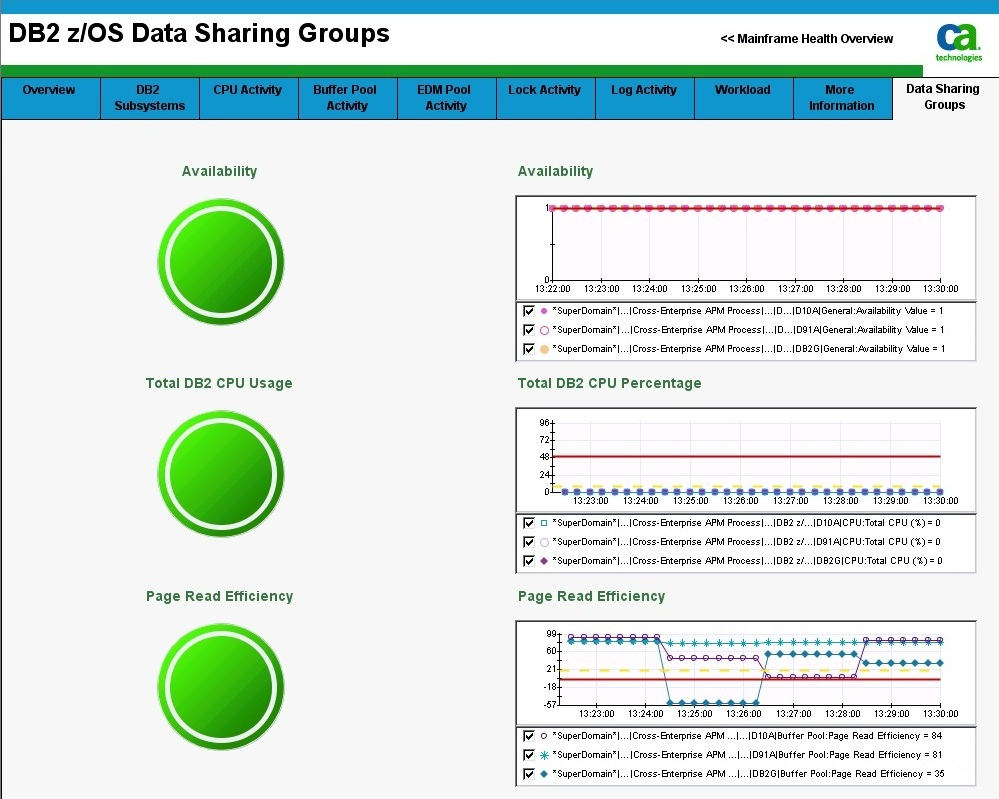Hide the DB2G Page Read Efficiency series
999x799 pixels.
[x=528, y=774]
